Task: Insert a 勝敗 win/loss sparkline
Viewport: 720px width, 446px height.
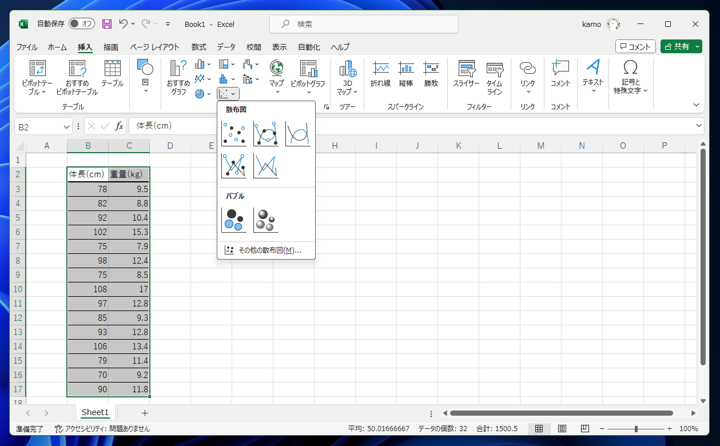Action: click(431, 73)
